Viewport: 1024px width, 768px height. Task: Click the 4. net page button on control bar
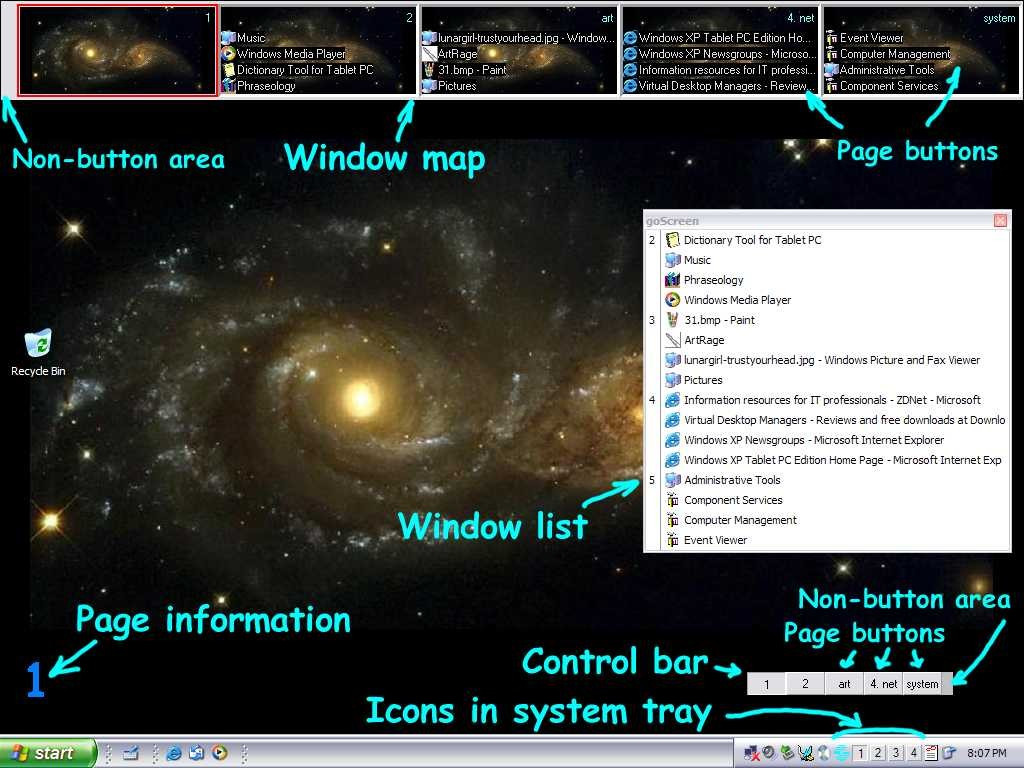pos(884,684)
